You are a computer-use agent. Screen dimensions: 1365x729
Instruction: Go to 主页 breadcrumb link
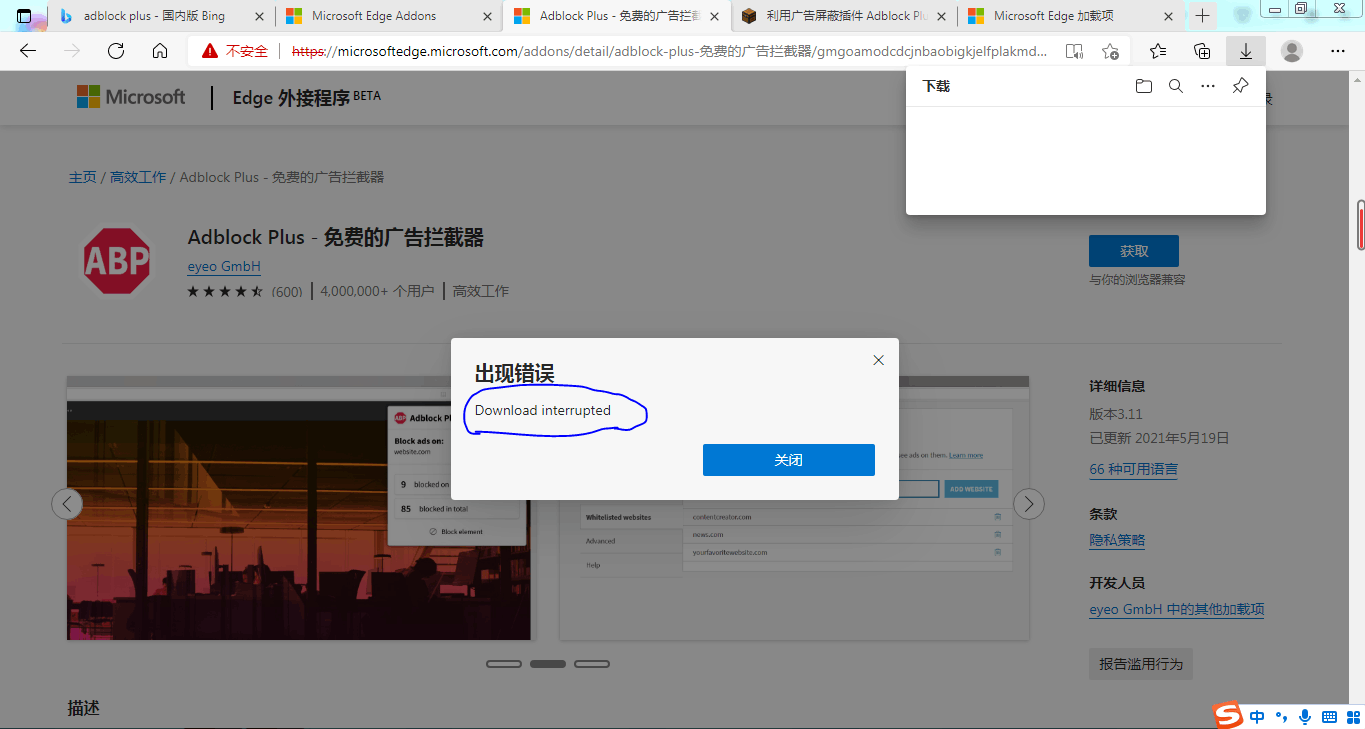click(82, 177)
